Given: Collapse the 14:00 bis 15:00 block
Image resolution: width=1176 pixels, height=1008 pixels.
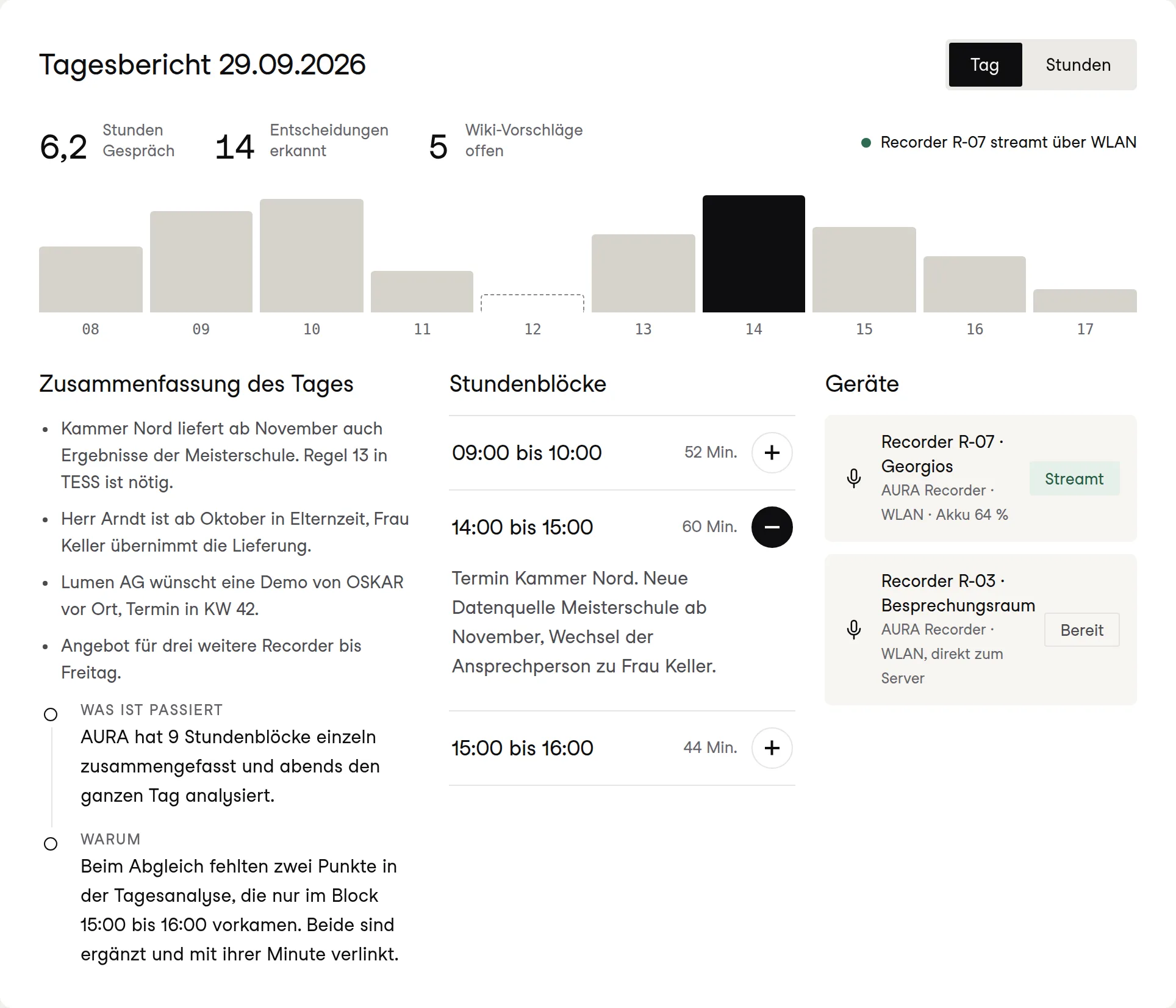Looking at the screenshot, I should 772,527.
